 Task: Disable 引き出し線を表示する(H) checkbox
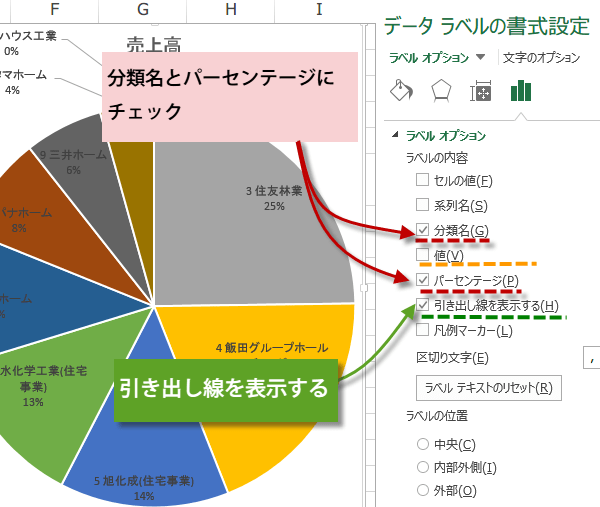[x=422, y=305]
